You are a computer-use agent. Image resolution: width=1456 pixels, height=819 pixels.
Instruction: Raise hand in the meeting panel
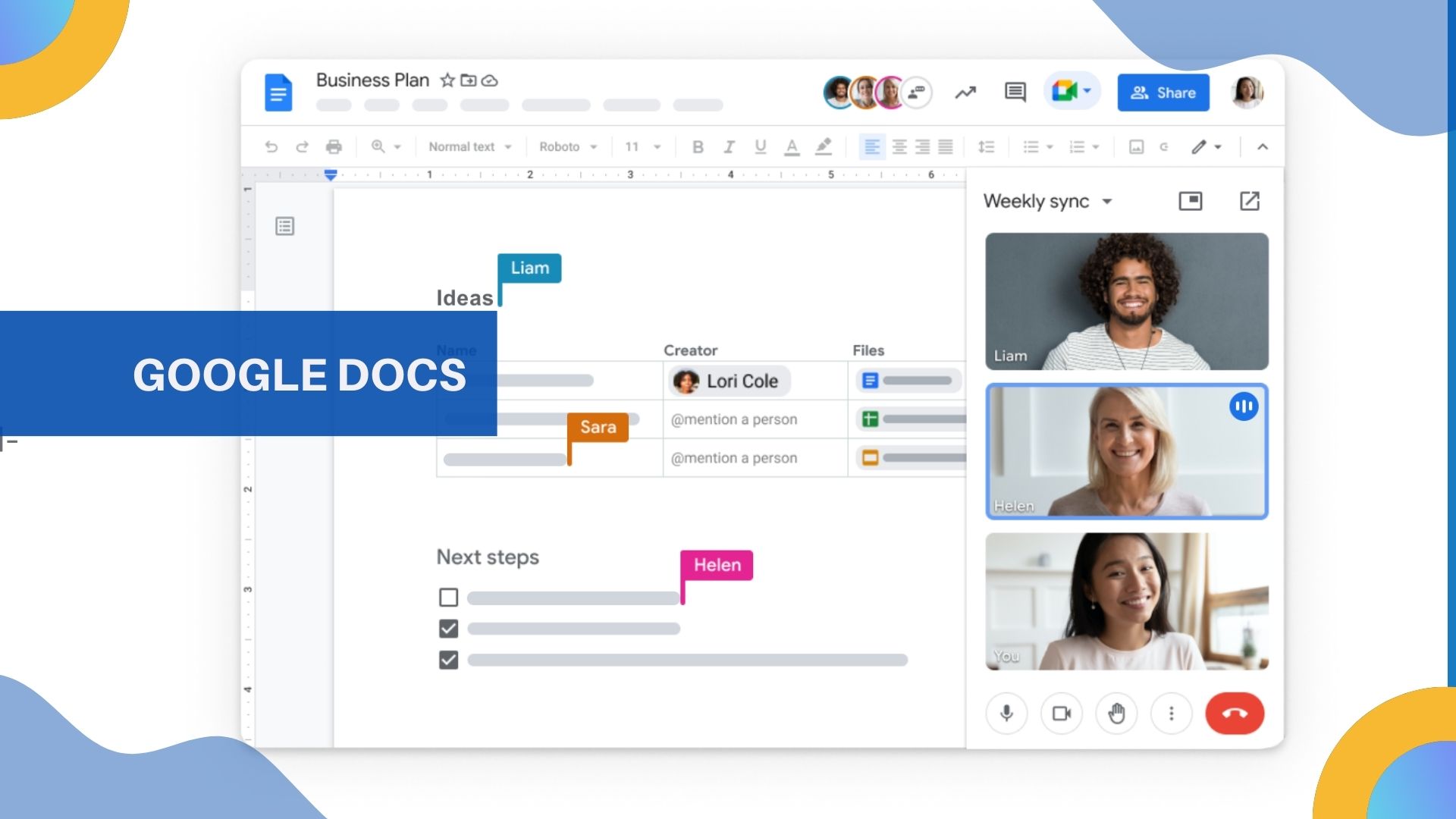point(1116,714)
